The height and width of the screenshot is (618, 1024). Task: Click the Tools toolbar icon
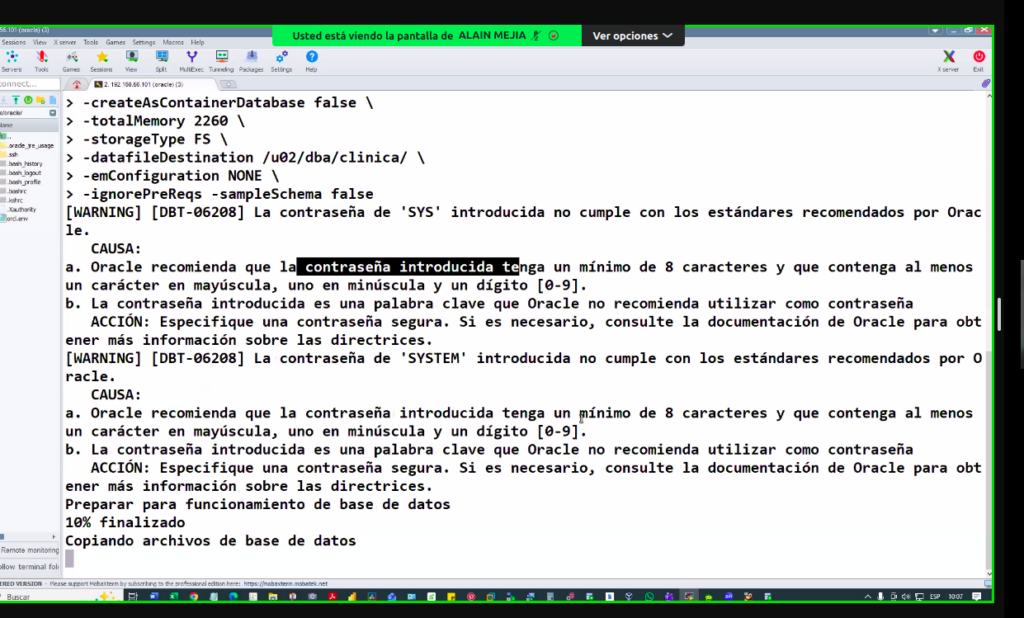pos(42,60)
